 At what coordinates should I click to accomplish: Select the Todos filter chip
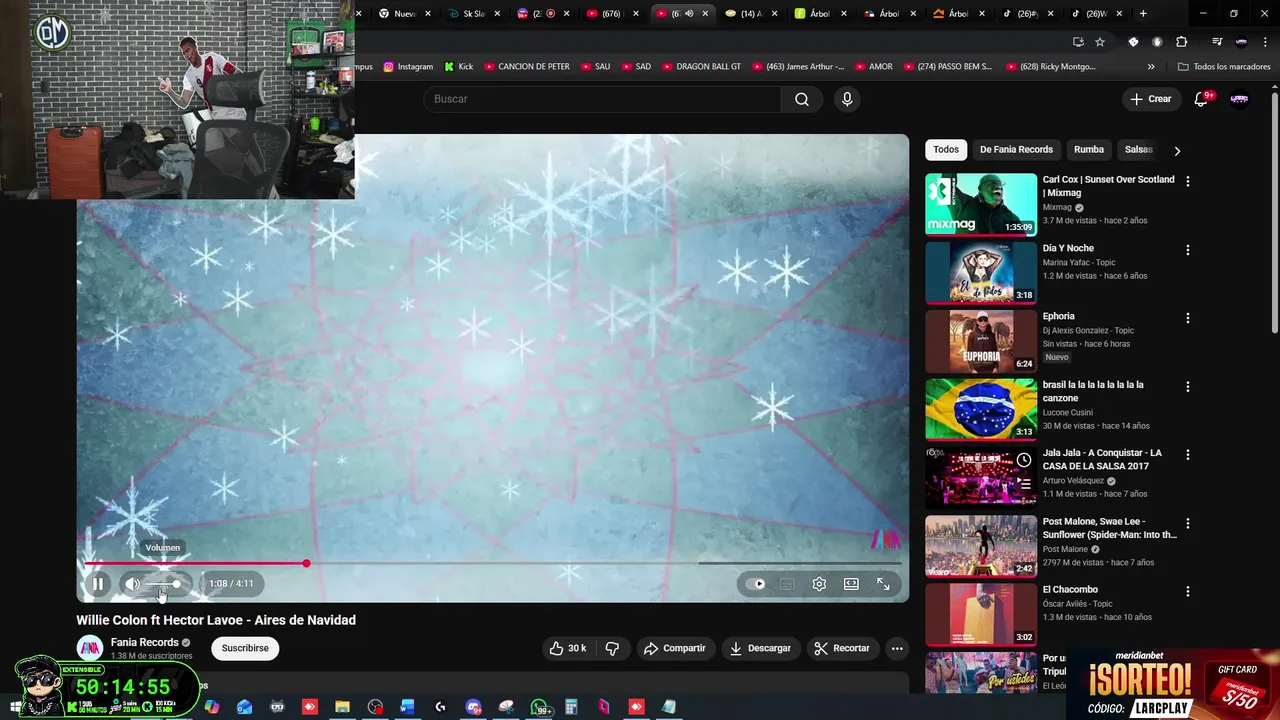(x=946, y=150)
